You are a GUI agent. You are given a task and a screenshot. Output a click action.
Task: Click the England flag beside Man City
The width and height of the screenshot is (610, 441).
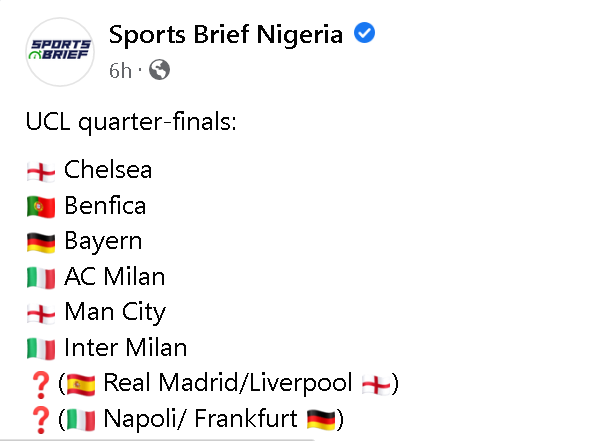coord(41,313)
